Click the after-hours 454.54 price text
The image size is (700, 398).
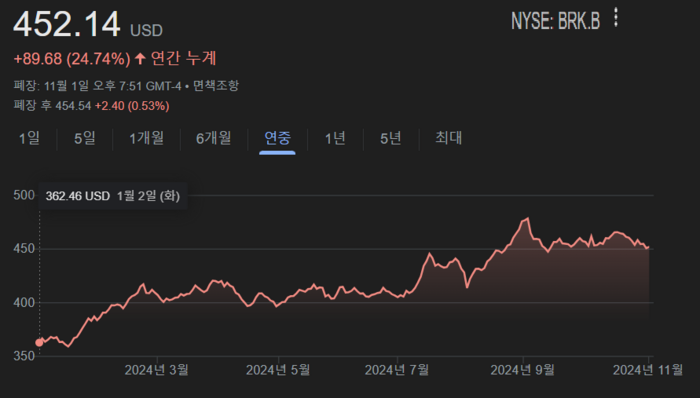[x=73, y=106]
